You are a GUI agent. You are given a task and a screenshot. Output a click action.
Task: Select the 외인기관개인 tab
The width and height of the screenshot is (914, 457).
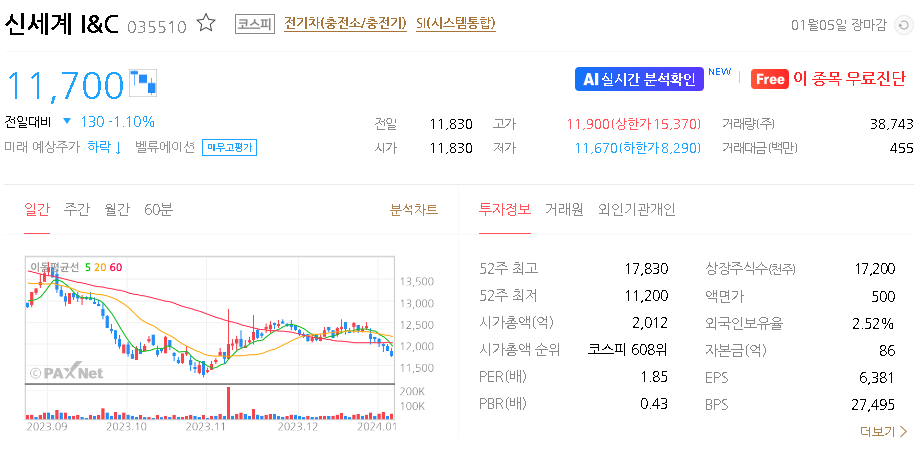(x=637, y=209)
